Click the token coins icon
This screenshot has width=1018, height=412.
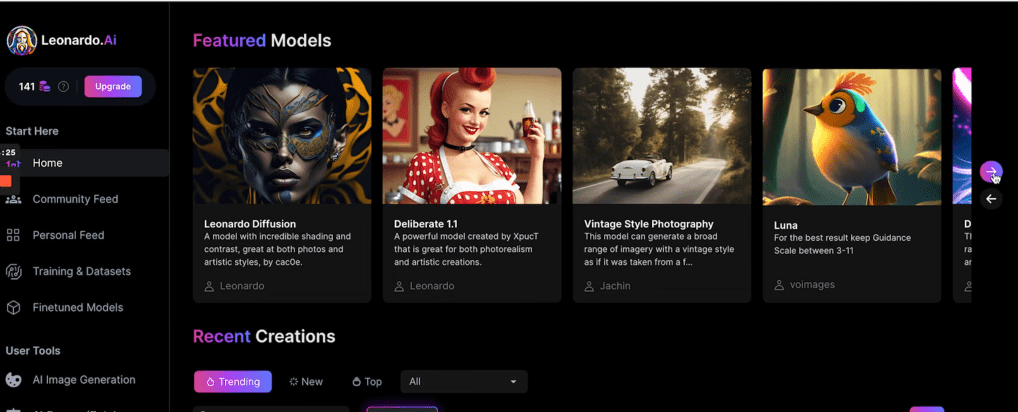point(45,86)
